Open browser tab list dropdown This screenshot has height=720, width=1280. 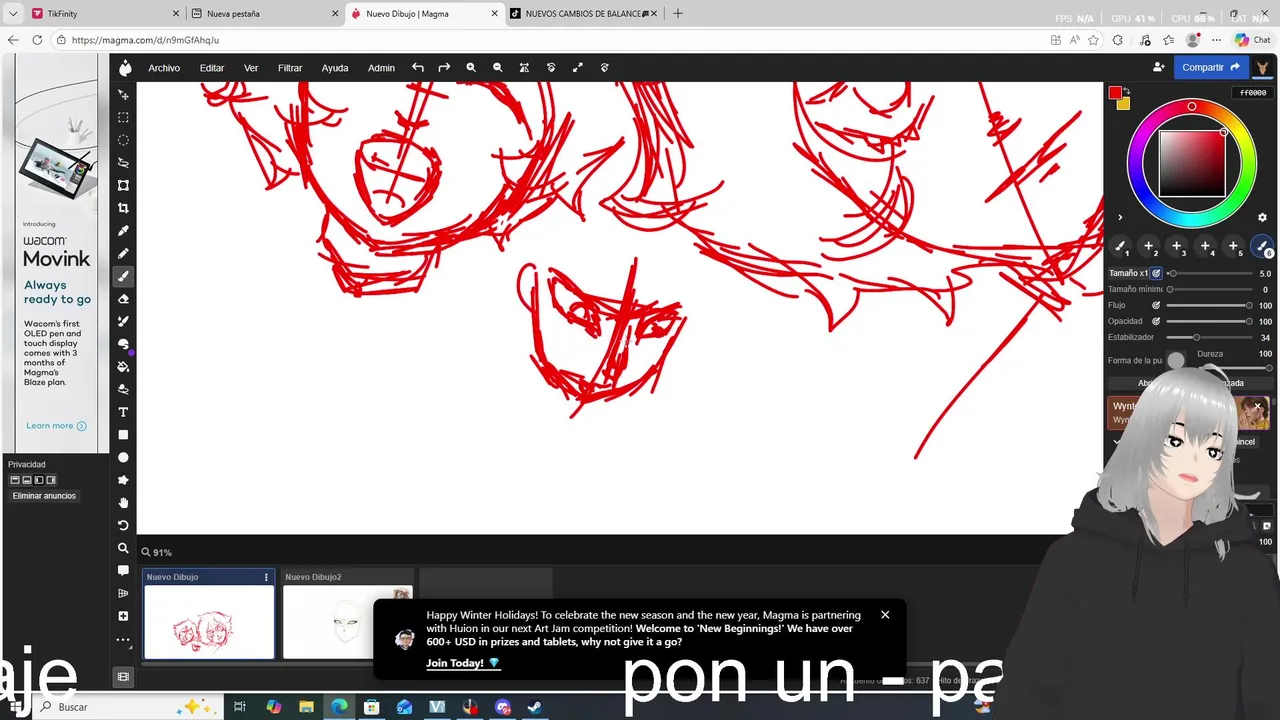(13, 14)
